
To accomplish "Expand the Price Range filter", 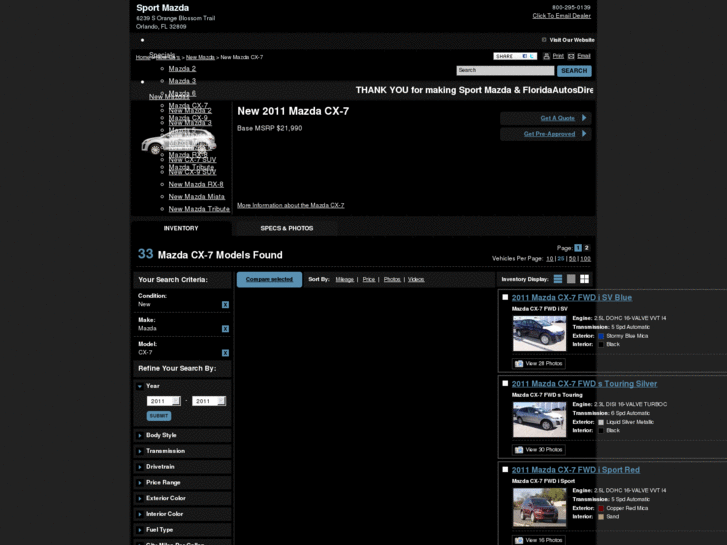I will 182,483.
